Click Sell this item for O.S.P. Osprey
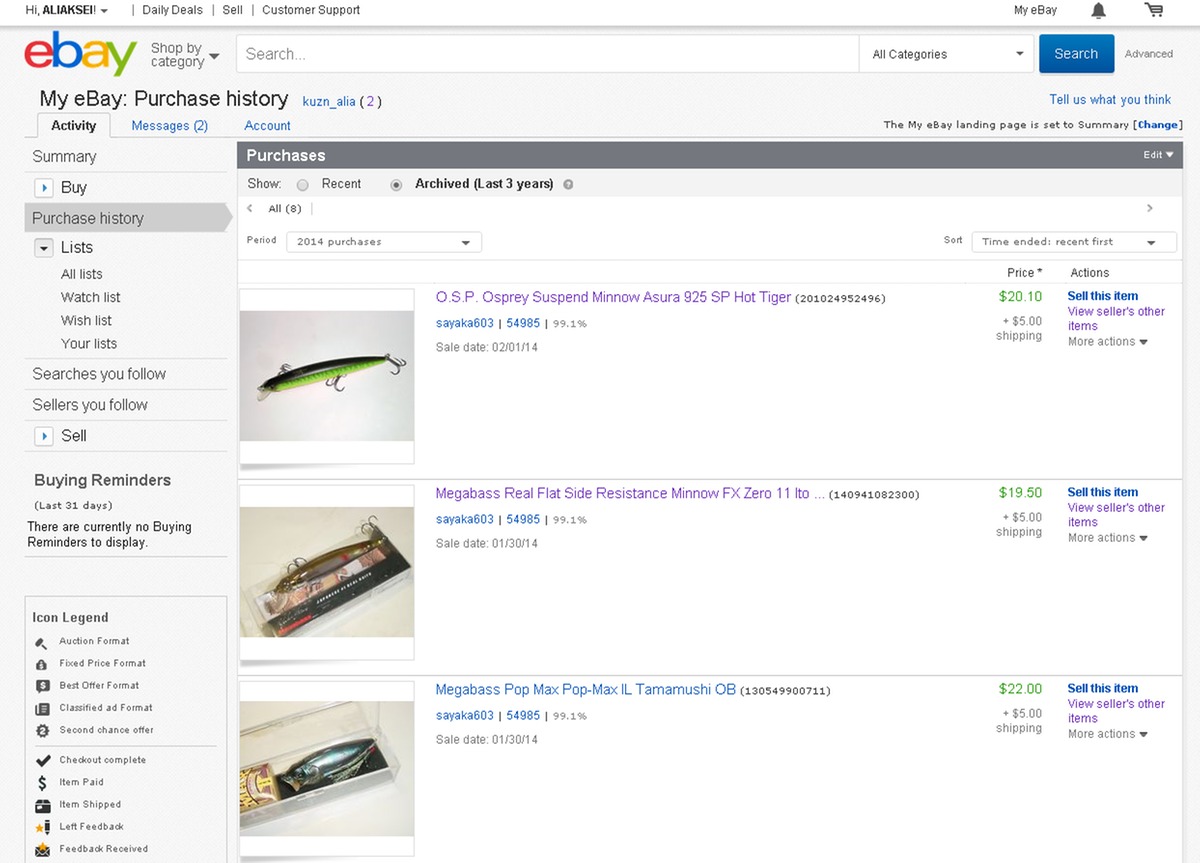The image size is (1200, 863). click(1103, 296)
